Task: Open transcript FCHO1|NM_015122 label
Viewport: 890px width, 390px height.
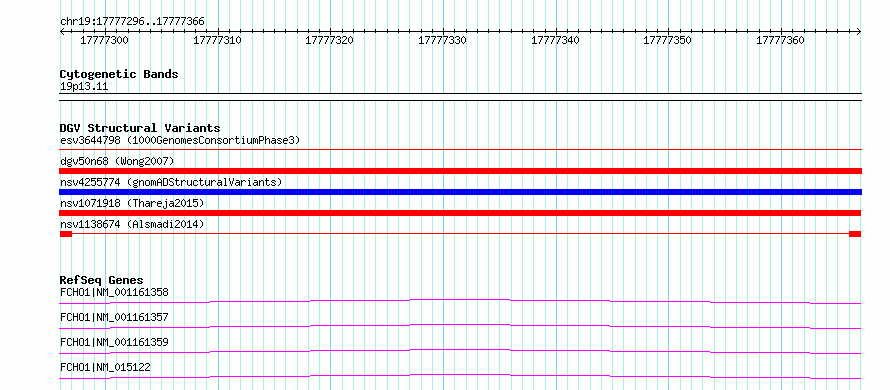Action: pos(105,368)
